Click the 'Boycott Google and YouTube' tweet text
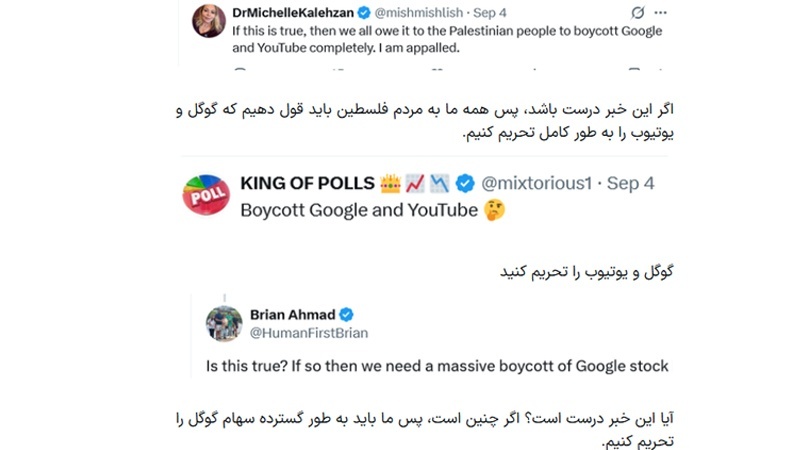 (358, 210)
